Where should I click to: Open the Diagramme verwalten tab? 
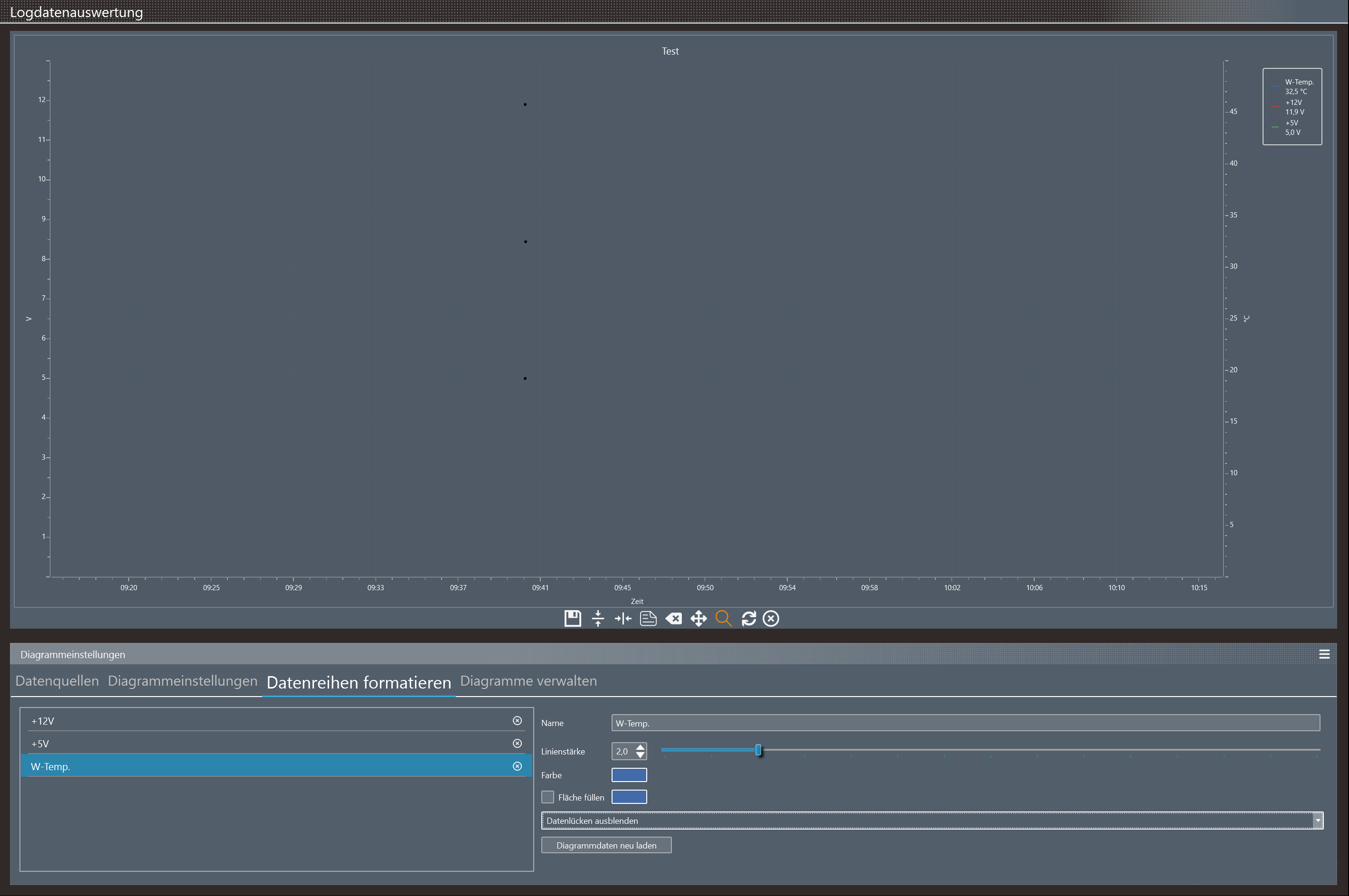tap(528, 680)
